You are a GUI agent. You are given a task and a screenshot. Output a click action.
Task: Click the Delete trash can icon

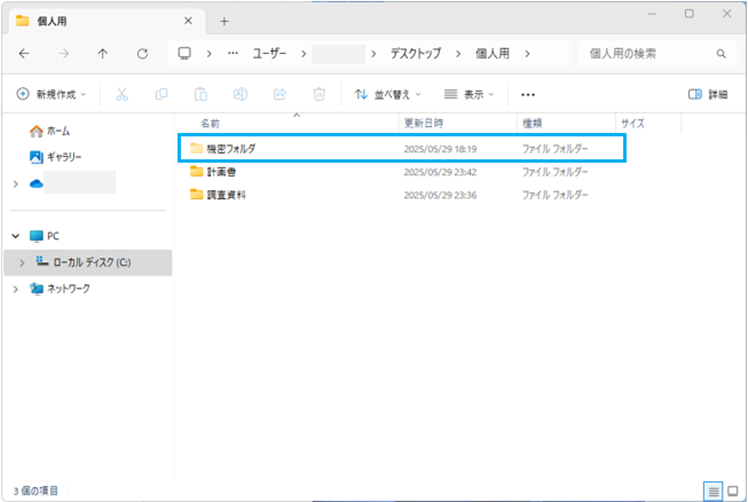click(319, 94)
